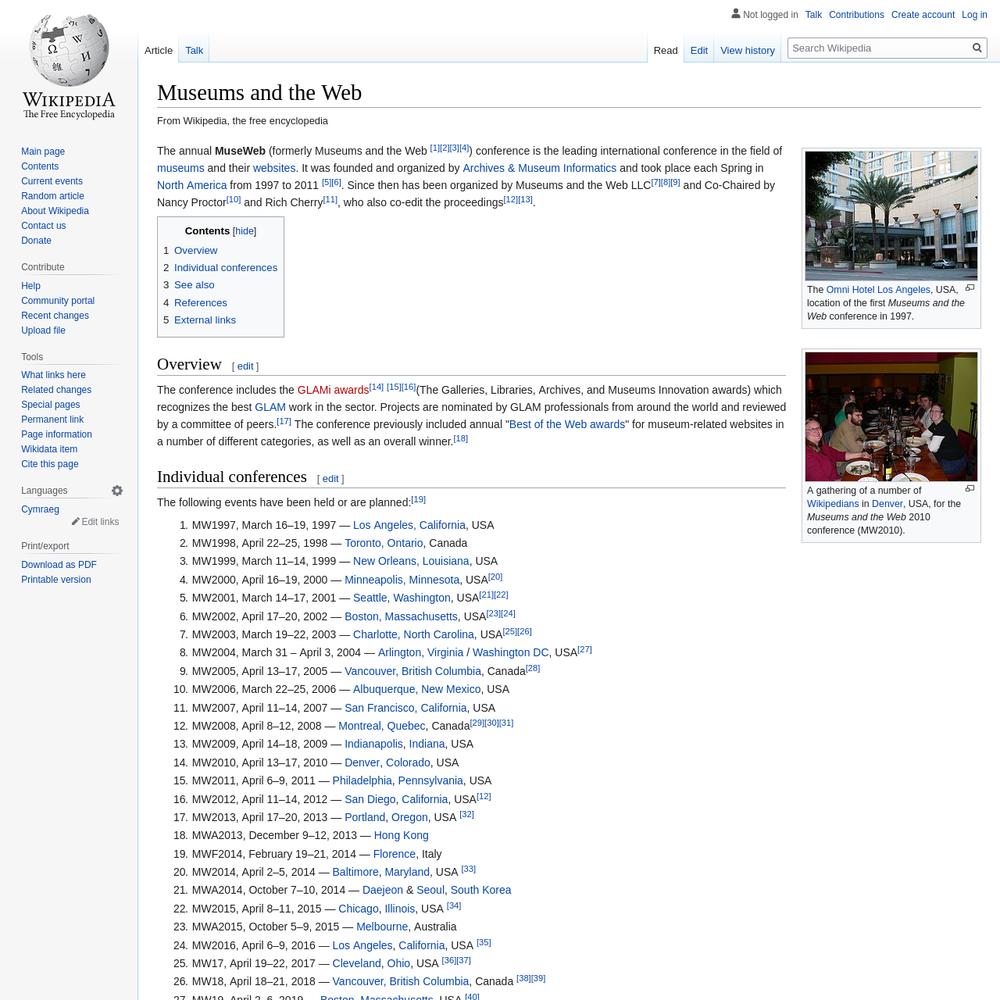Screen dimensions: 1000x1000
Task: Open Toronto, Ontario link
Action: (383, 543)
